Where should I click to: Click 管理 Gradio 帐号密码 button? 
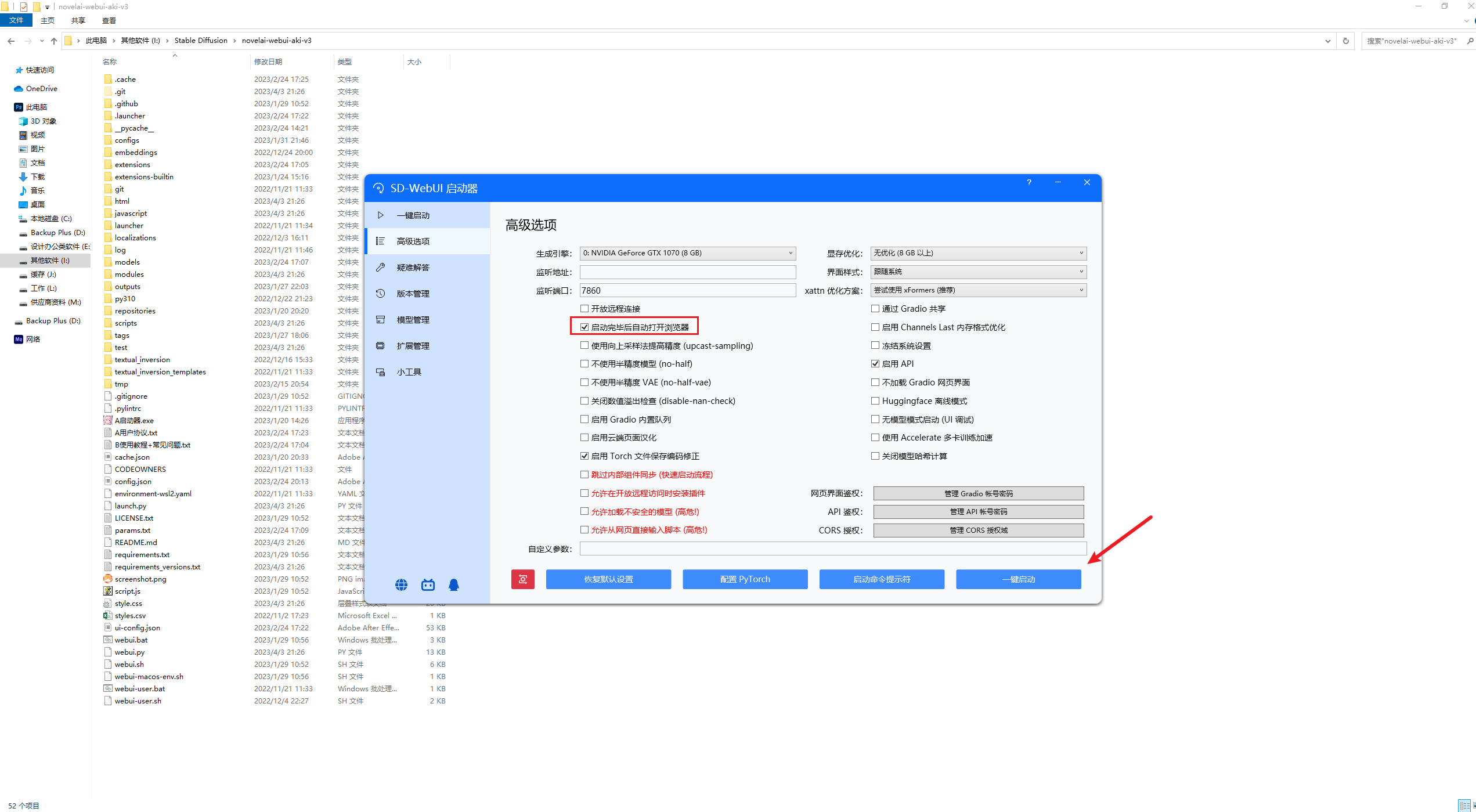point(978,493)
